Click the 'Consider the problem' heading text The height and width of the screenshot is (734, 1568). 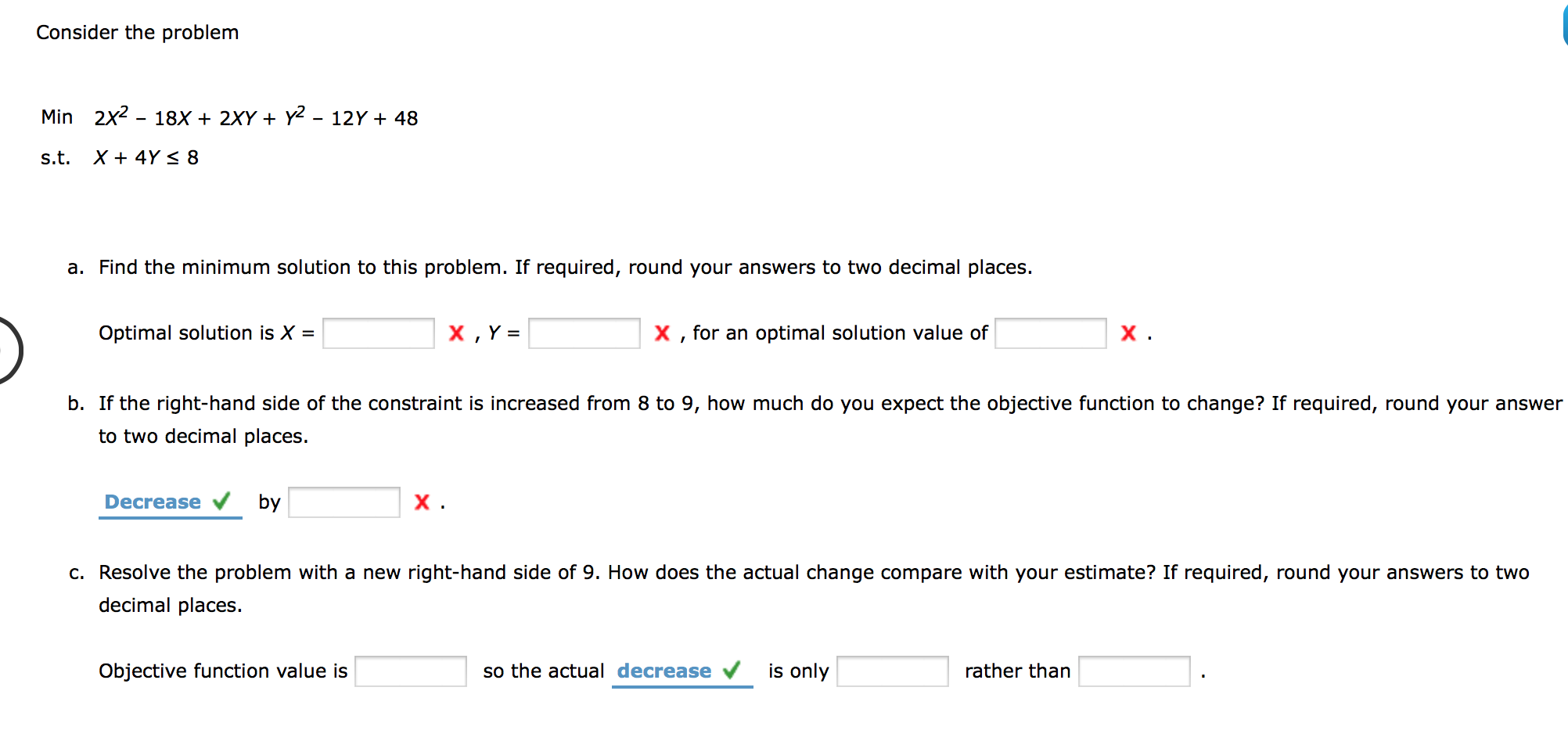coord(138,33)
